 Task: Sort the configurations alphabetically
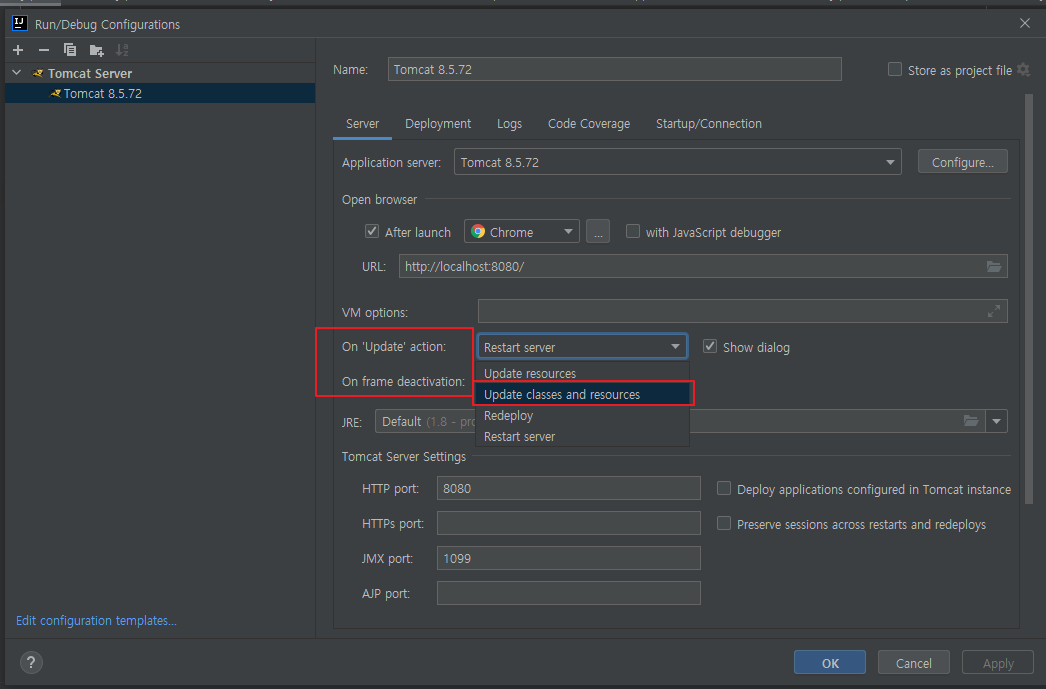122,50
